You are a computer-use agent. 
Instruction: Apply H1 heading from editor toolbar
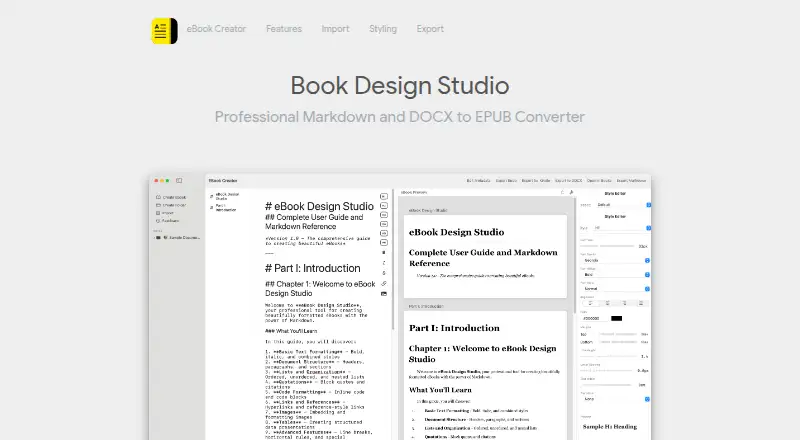[384, 197]
